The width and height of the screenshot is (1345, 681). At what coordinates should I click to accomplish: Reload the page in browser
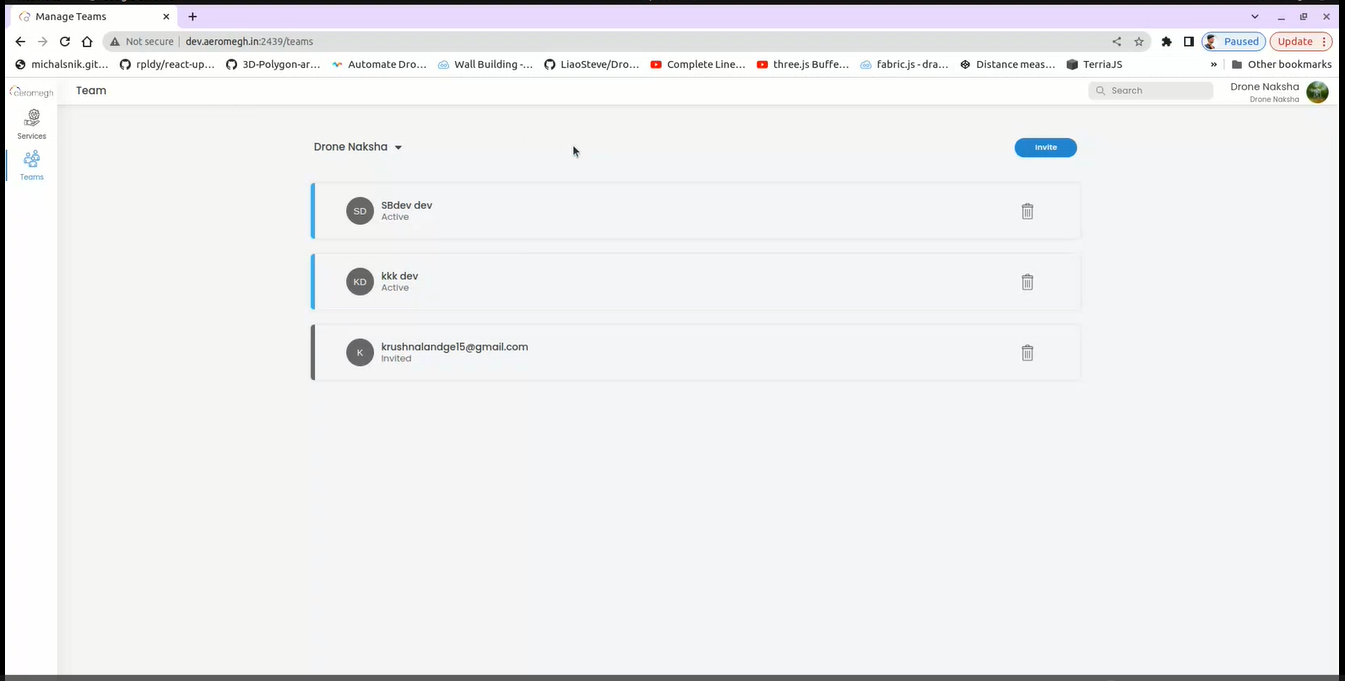(65, 42)
